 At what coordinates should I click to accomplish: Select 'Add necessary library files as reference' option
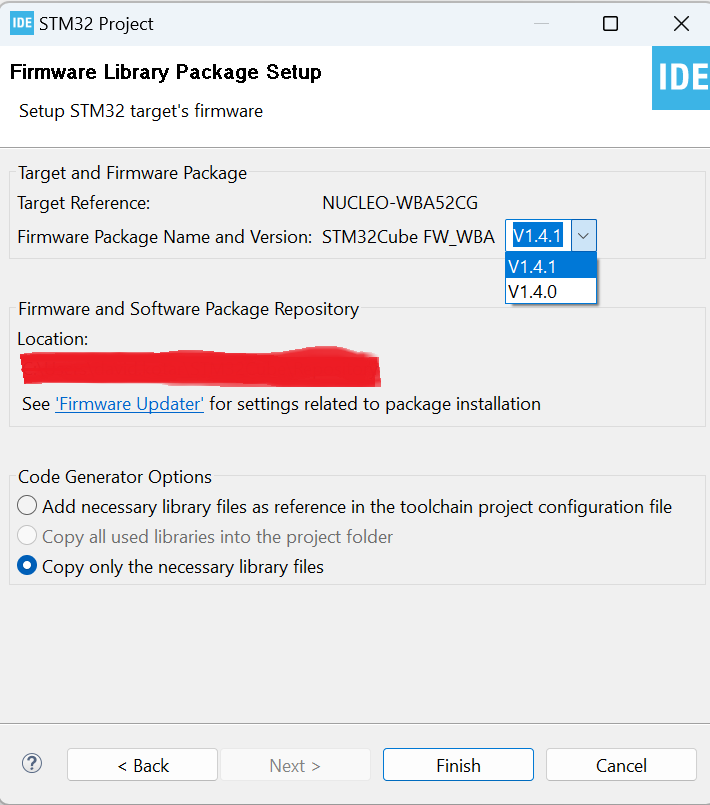click(x=28, y=506)
